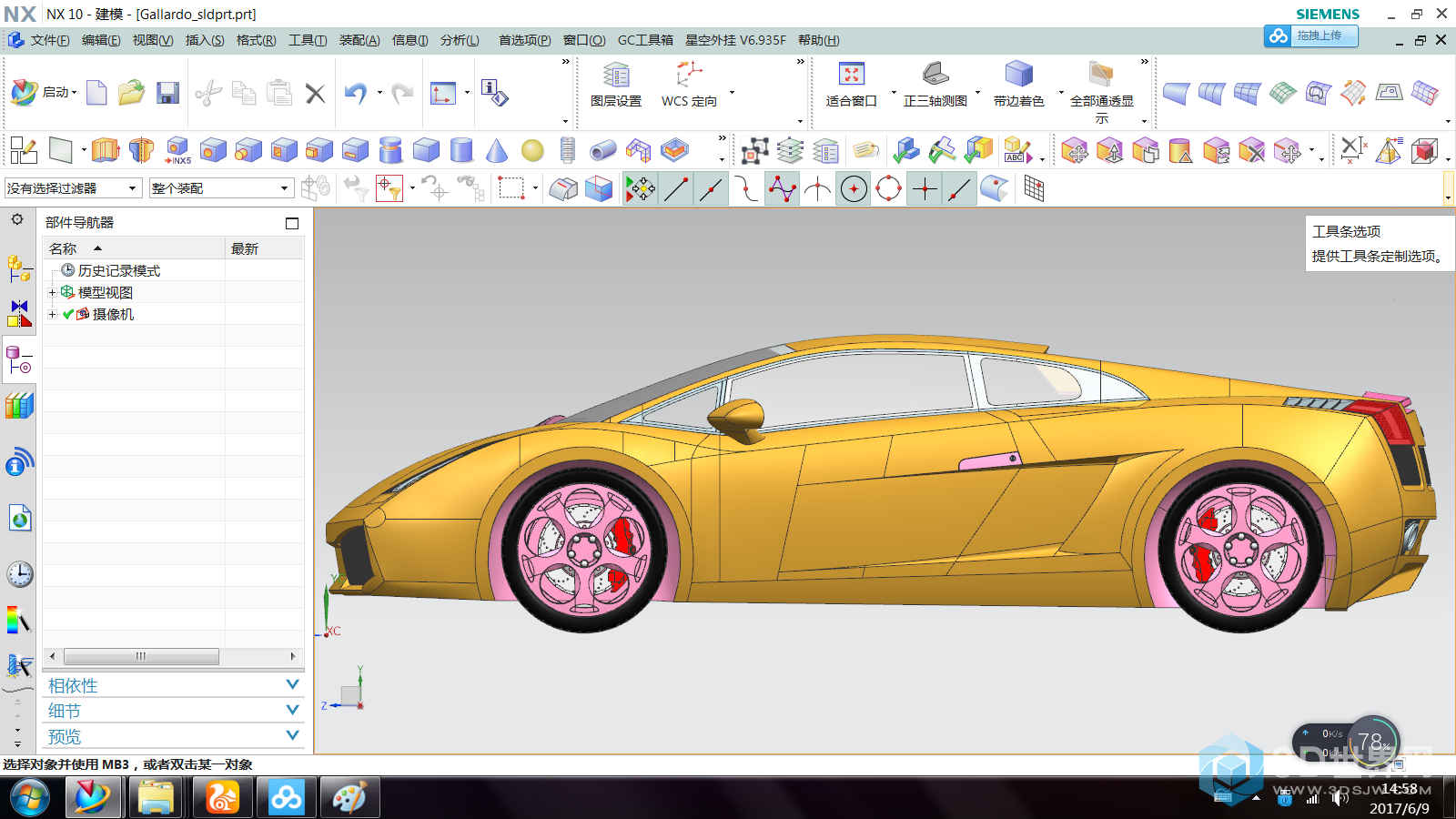Click the navigator scroll right arrow

[293, 656]
